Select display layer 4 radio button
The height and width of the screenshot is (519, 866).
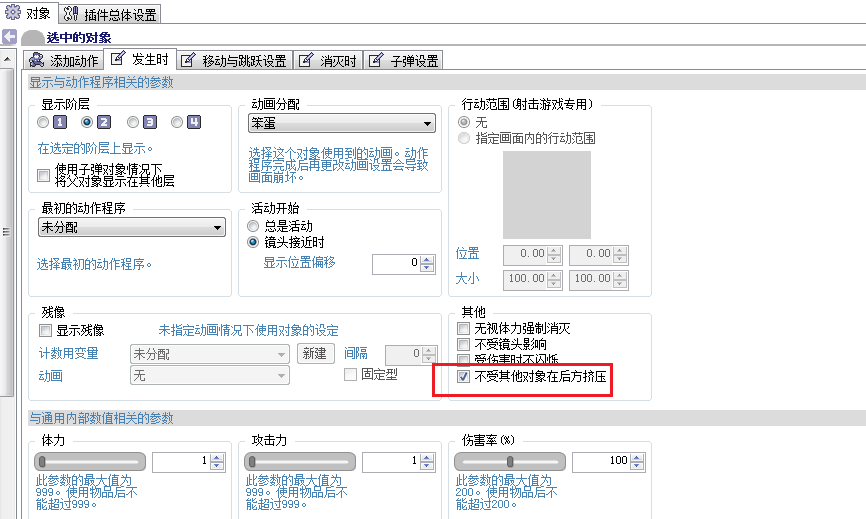177,122
